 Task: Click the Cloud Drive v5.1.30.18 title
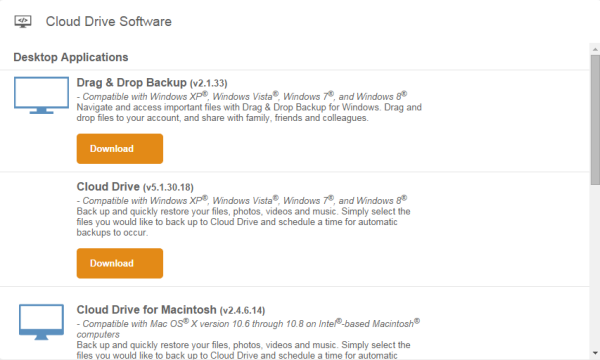[x=108, y=187]
